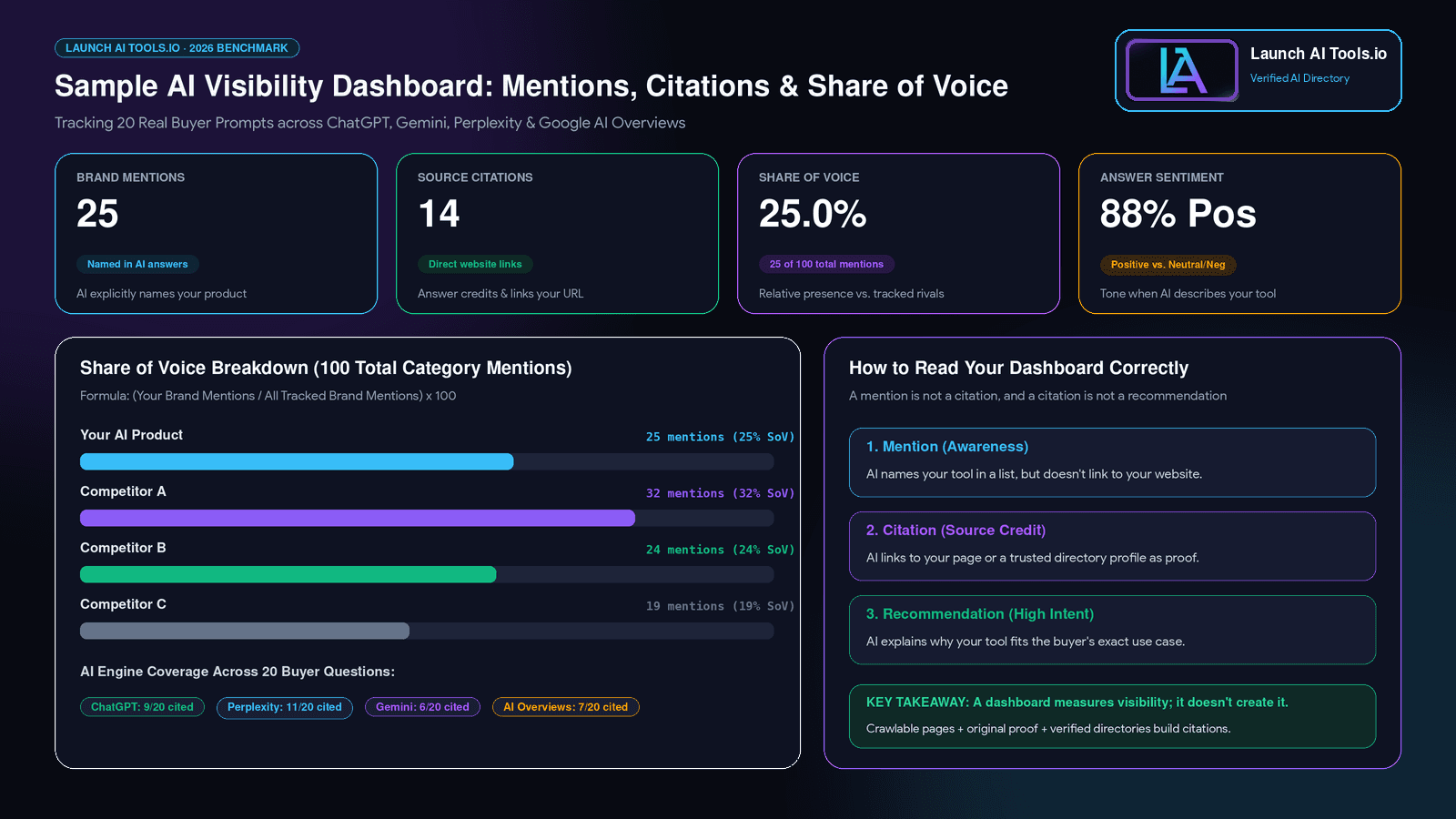Click 'AI Engine Coverage Across 20 Buyer Questions' heading
This screenshot has height=819, width=1456.
pyautogui.click(x=238, y=672)
